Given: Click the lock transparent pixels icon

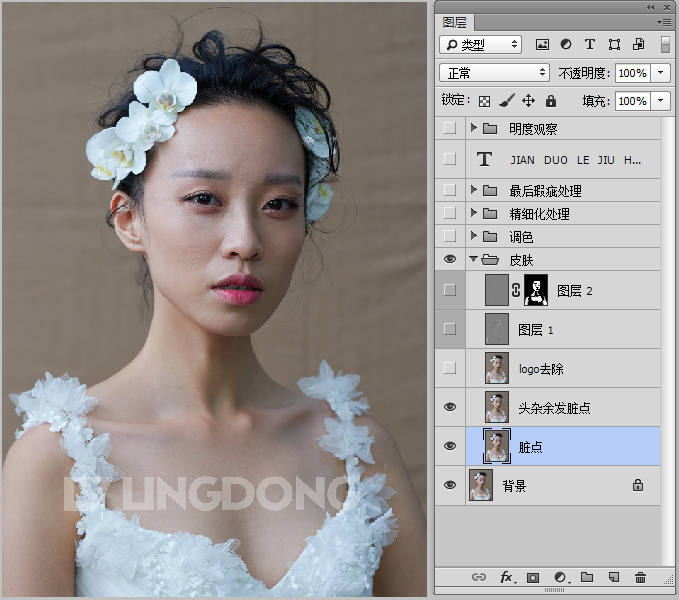Looking at the screenshot, I should [485, 101].
